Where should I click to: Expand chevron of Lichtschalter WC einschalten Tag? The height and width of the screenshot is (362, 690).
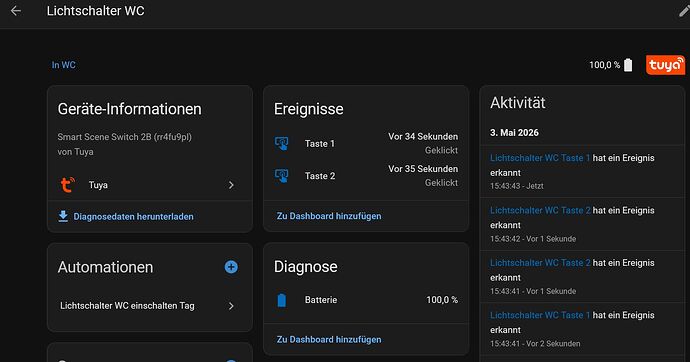(231, 306)
